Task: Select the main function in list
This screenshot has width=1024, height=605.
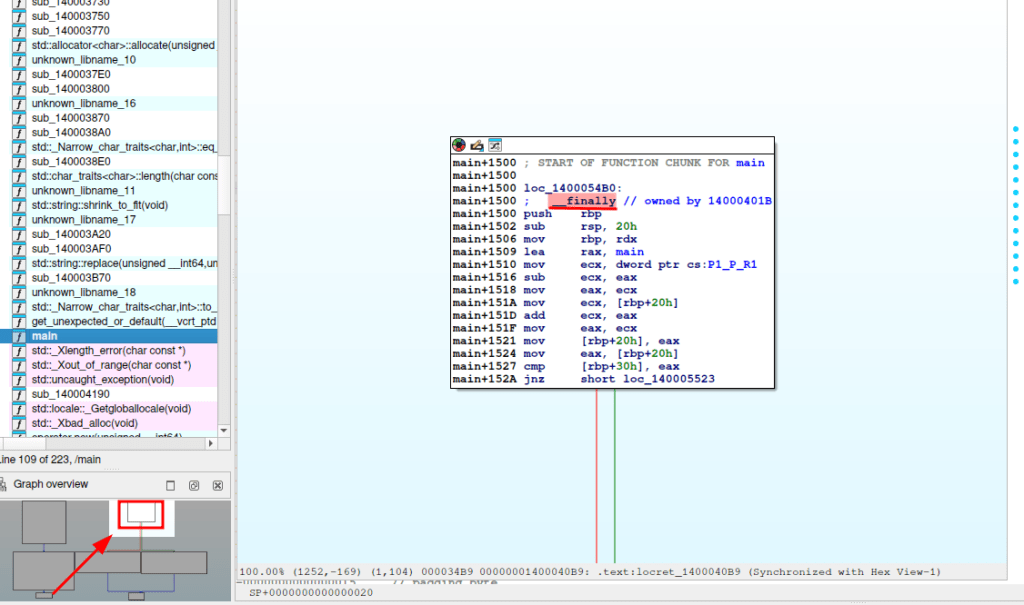Action: [44, 336]
